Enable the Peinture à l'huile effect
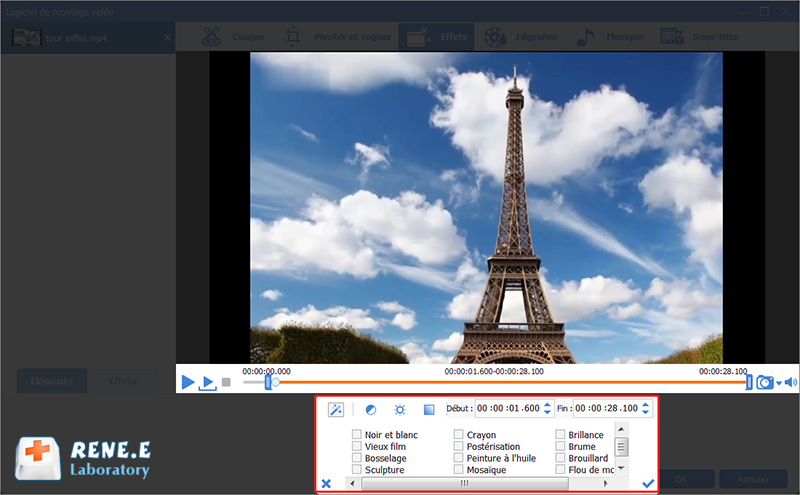 coord(458,458)
